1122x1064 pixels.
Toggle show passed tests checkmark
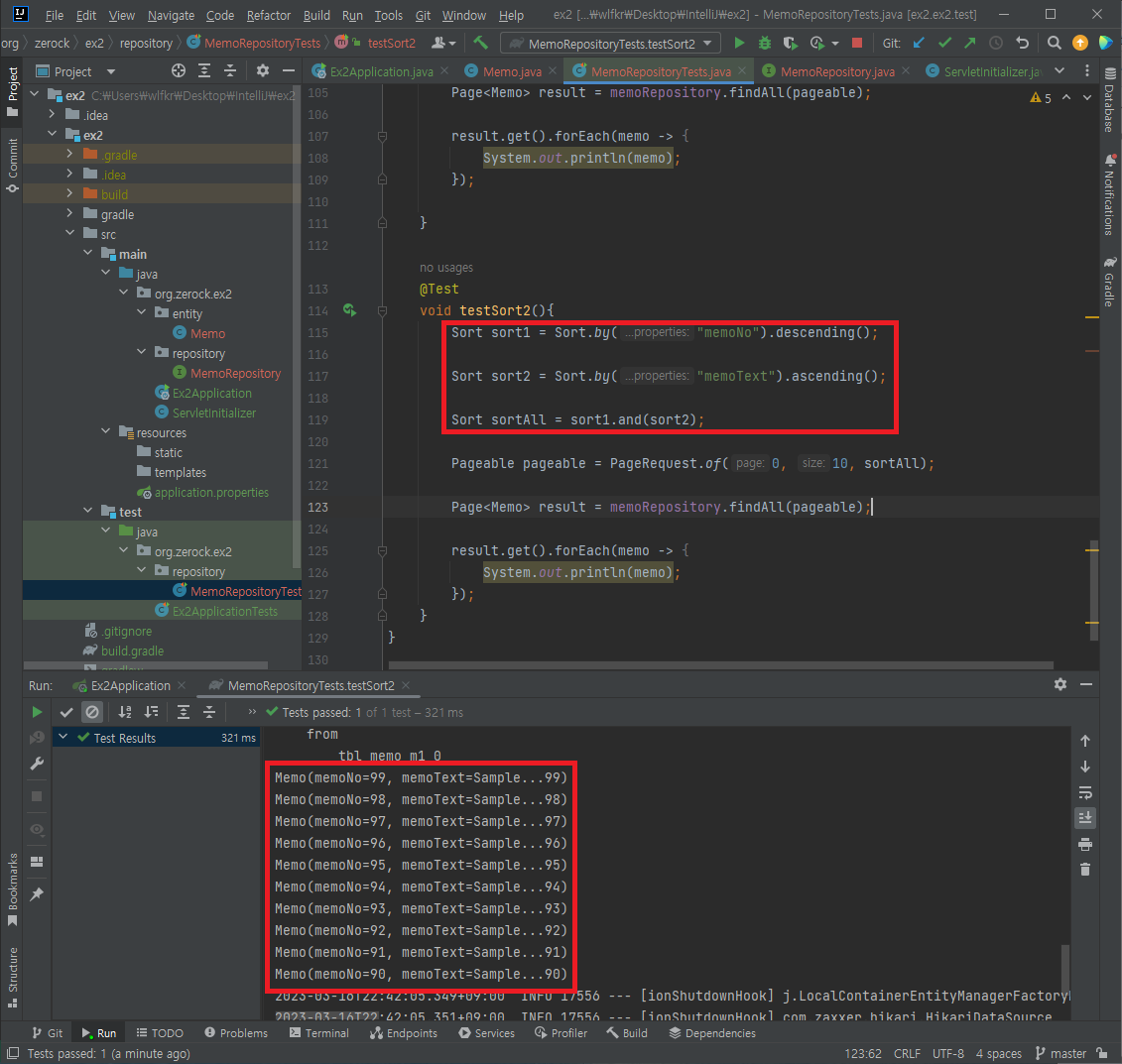point(66,712)
